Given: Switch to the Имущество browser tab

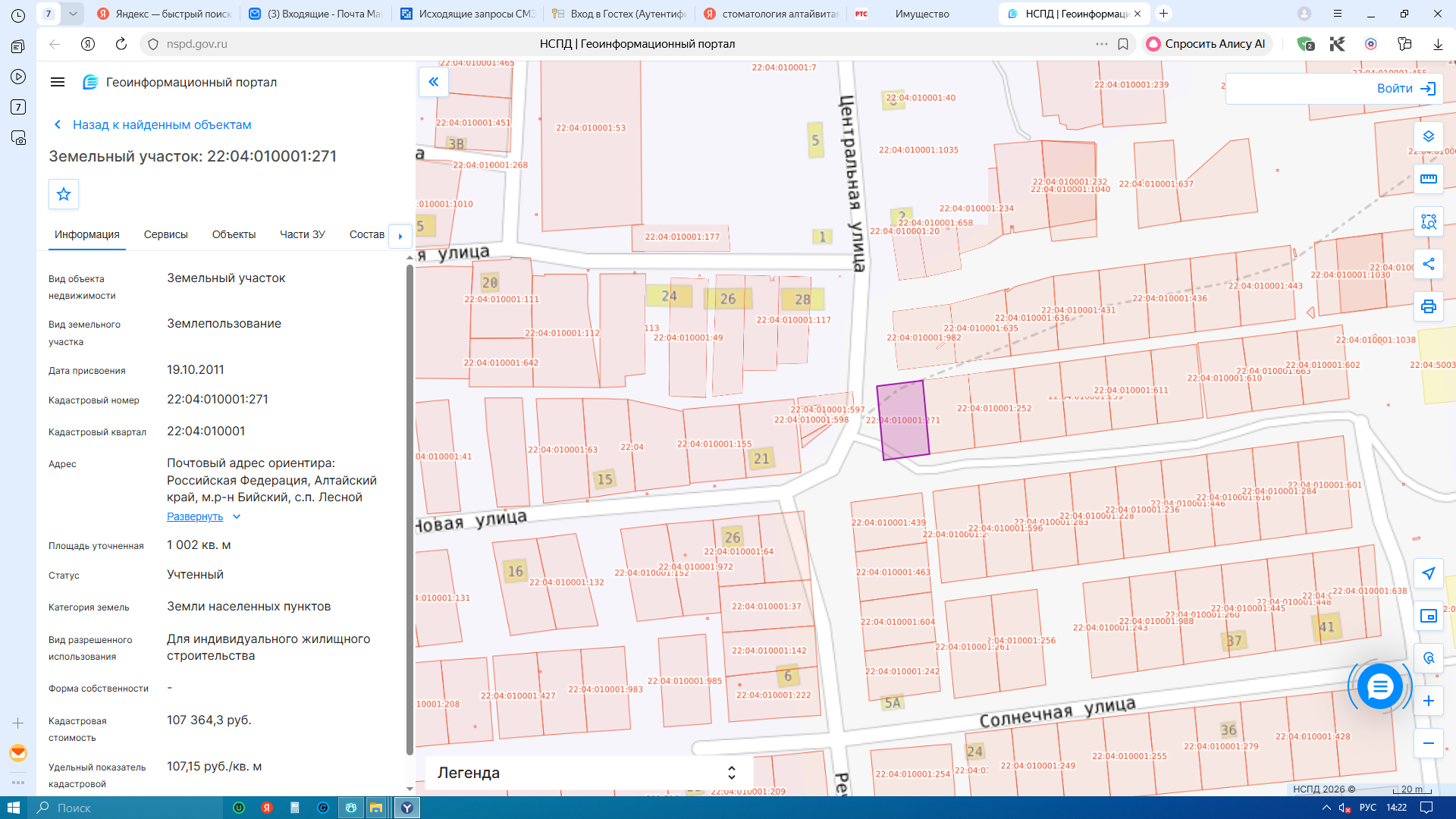Looking at the screenshot, I should 921,14.
